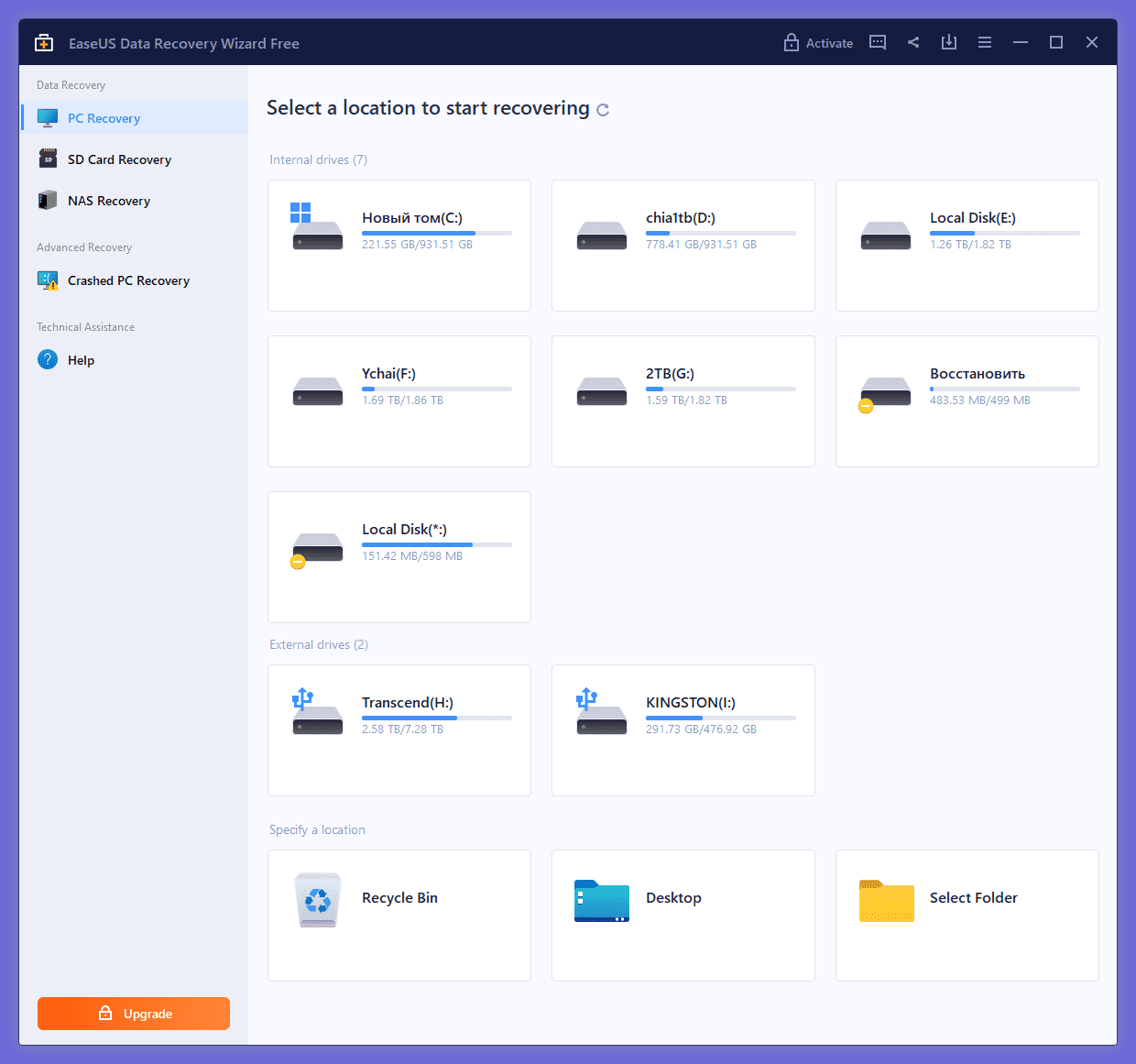Screen dimensions: 1136x1064
Task: Click 778.41 GB/931.51 GB size text
Action: click(701, 245)
